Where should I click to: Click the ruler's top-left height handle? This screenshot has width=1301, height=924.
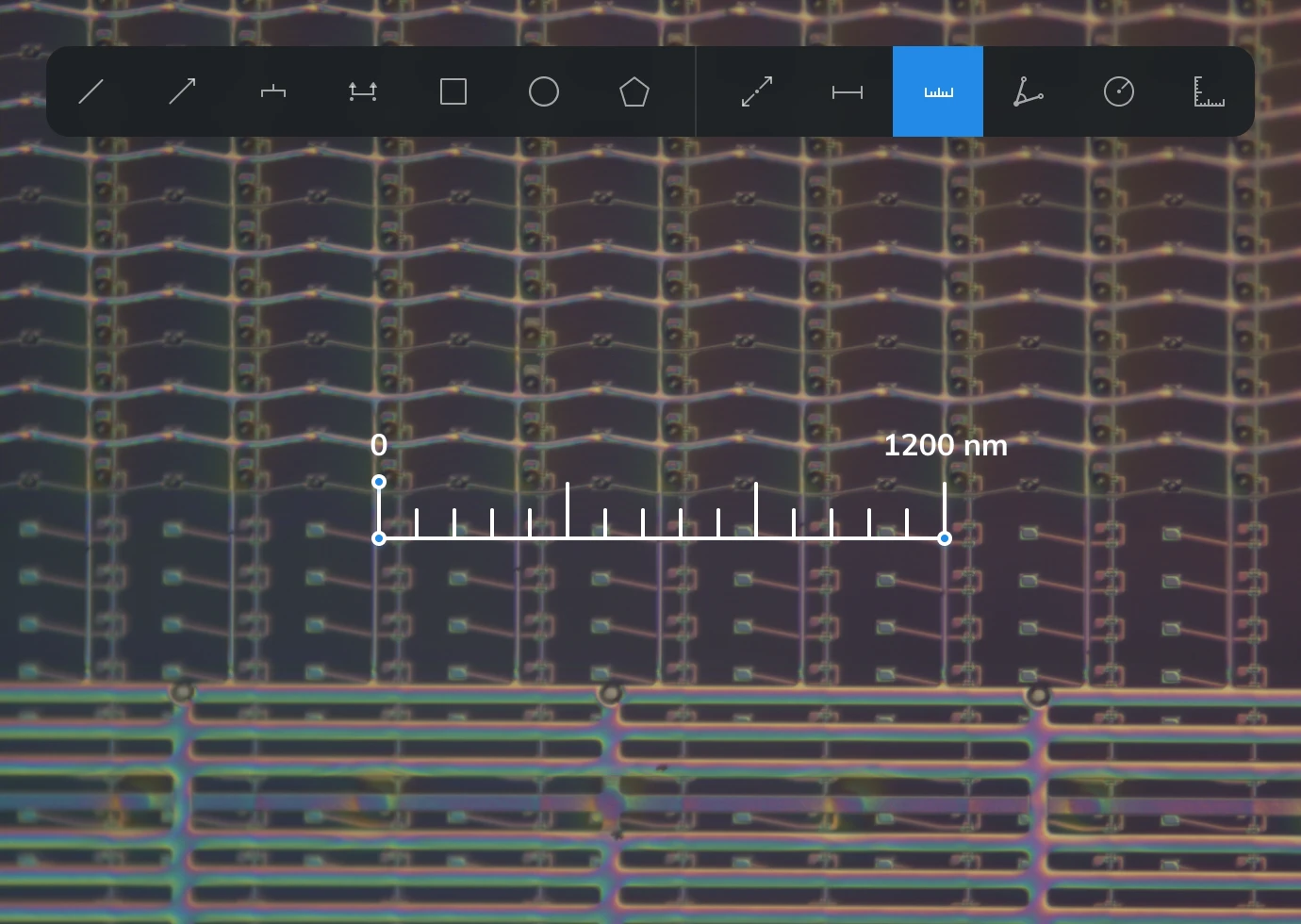click(379, 482)
